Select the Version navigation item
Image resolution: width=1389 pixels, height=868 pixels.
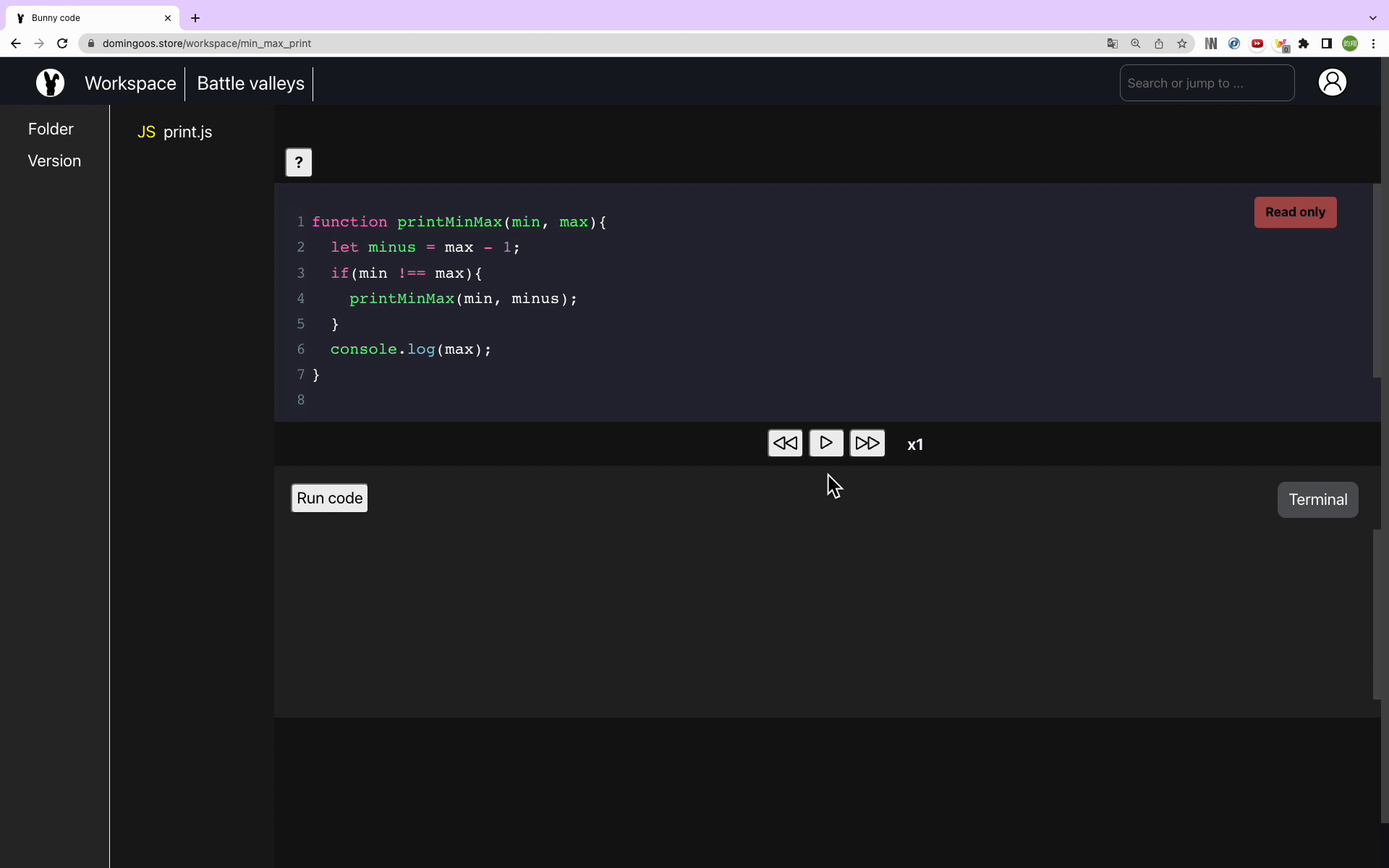54,161
